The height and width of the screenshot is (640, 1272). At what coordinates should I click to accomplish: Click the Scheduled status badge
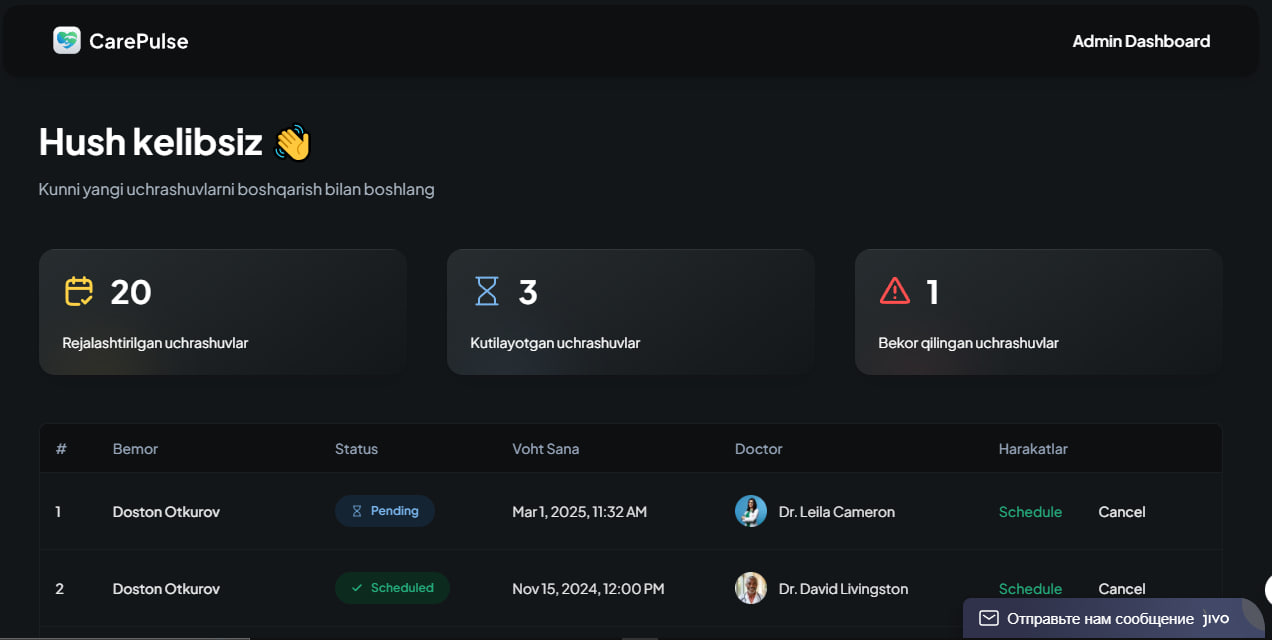coord(392,588)
